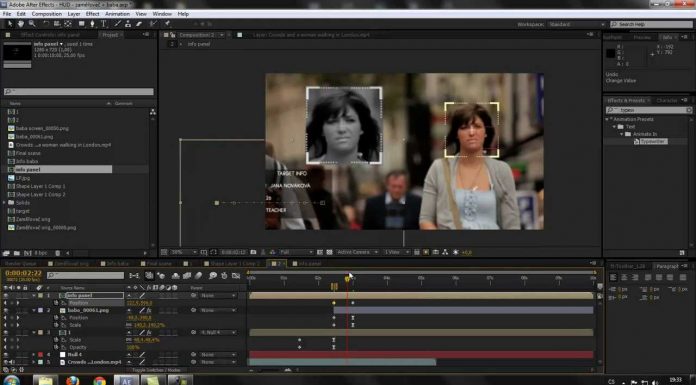Enable Frame Blending timeline icon

(187, 276)
